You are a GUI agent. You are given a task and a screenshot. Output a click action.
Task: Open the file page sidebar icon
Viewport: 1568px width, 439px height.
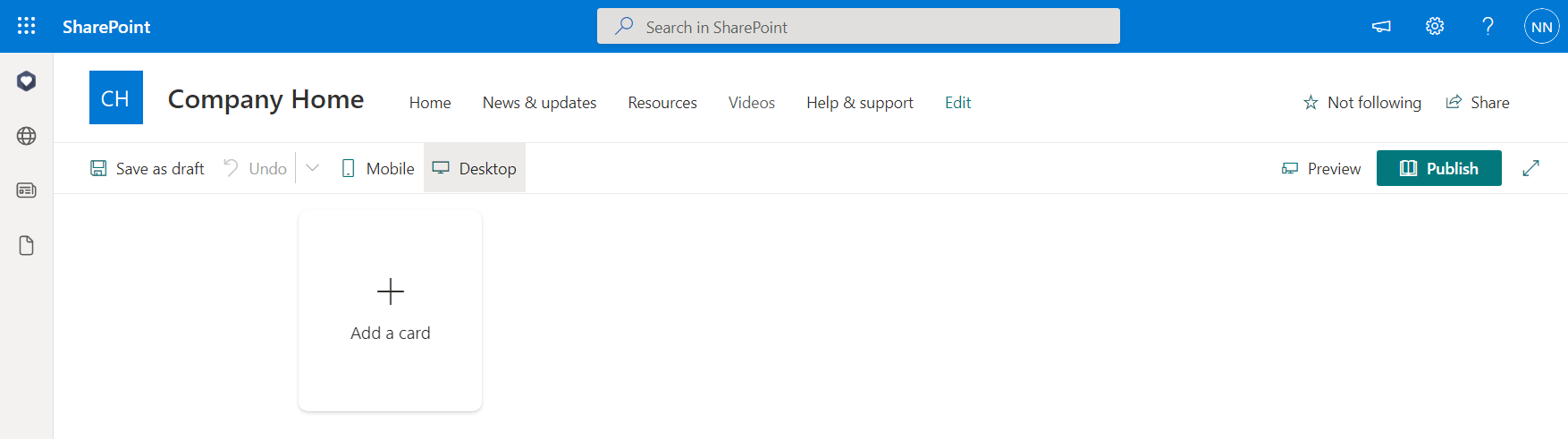pos(27,246)
